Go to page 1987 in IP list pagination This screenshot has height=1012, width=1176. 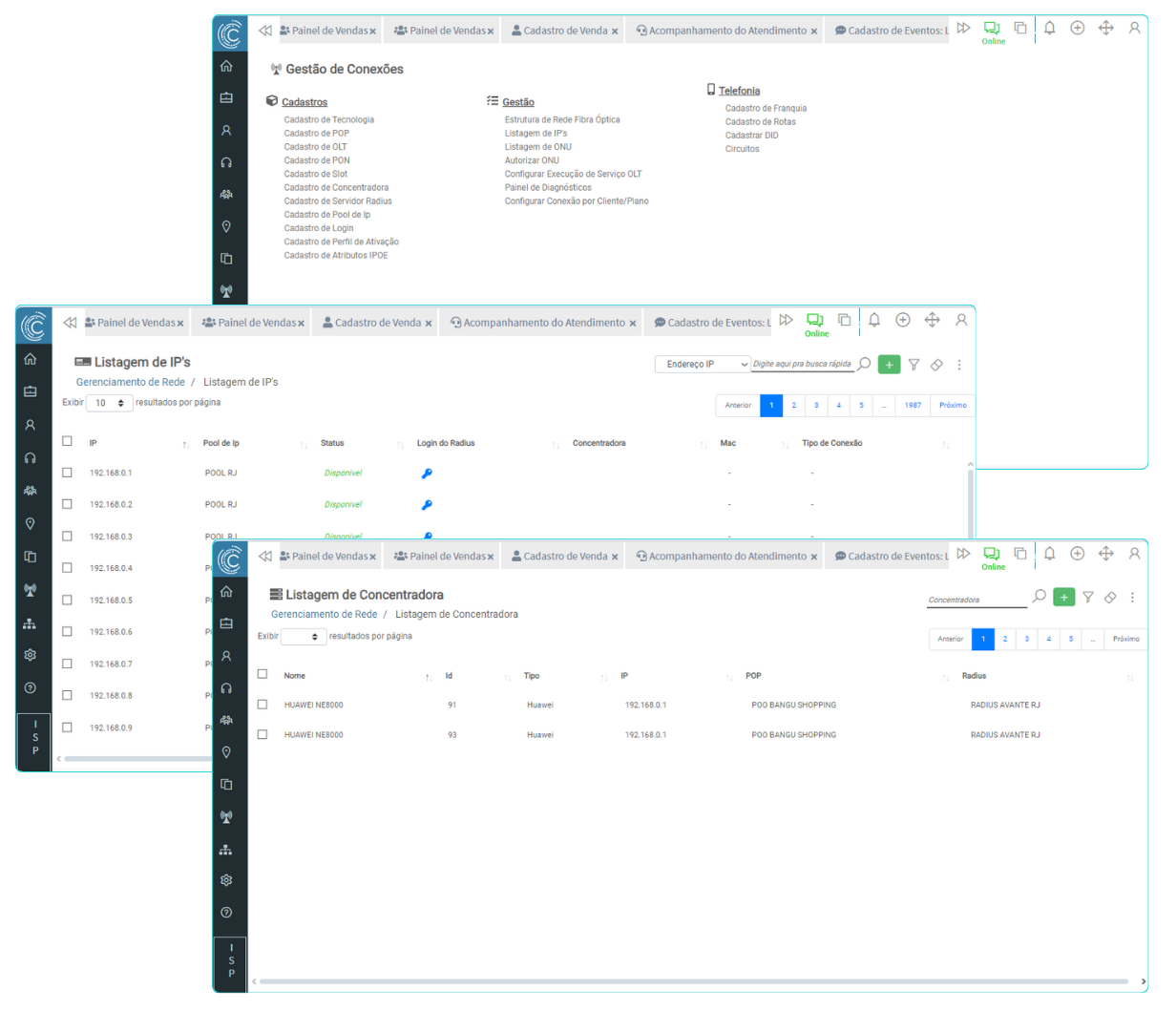[x=913, y=406]
